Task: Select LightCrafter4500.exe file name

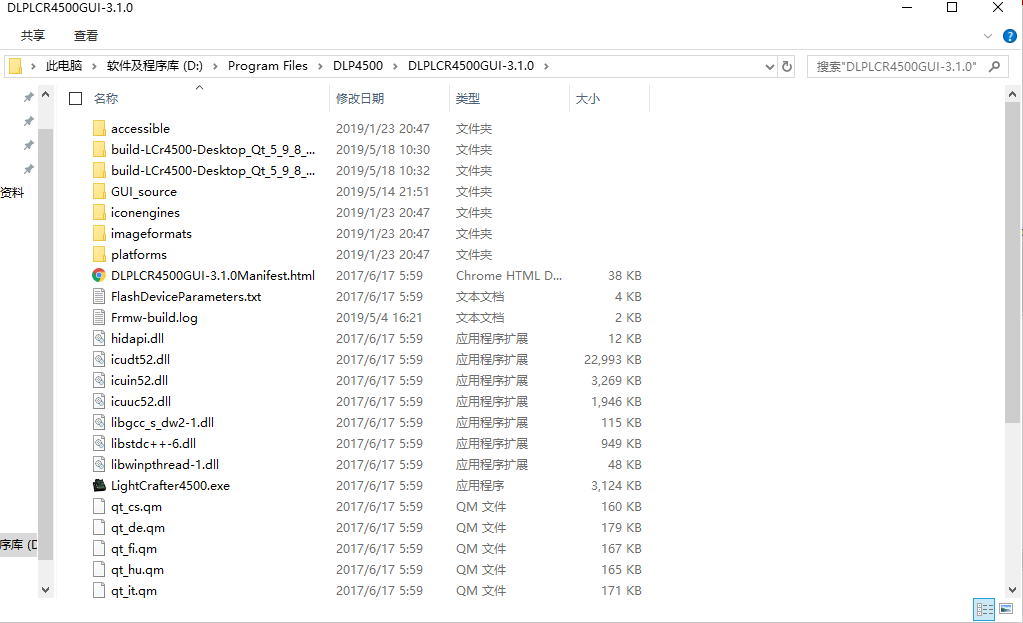Action: click(x=170, y=485)
